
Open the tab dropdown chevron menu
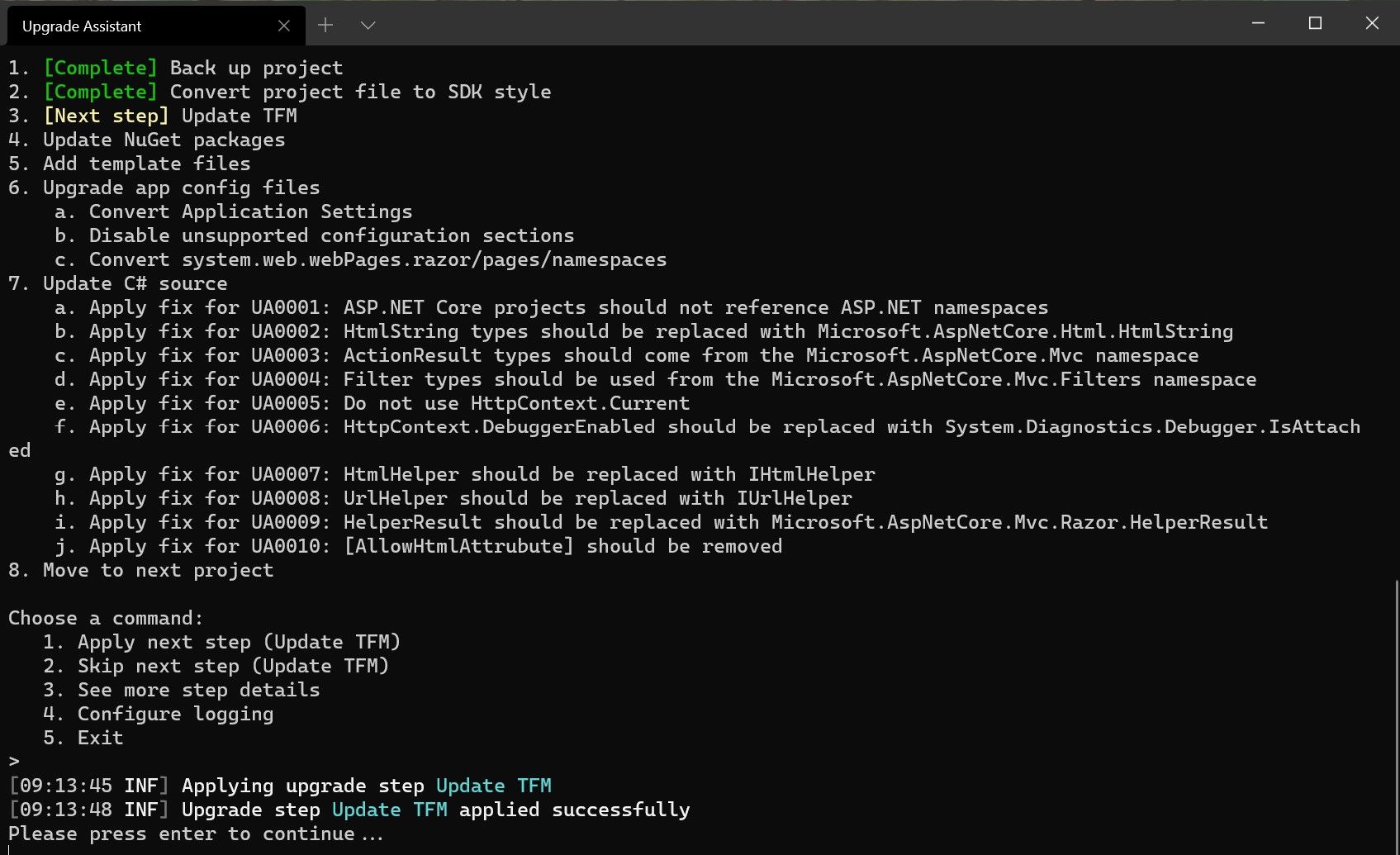(x=368, y=26)
